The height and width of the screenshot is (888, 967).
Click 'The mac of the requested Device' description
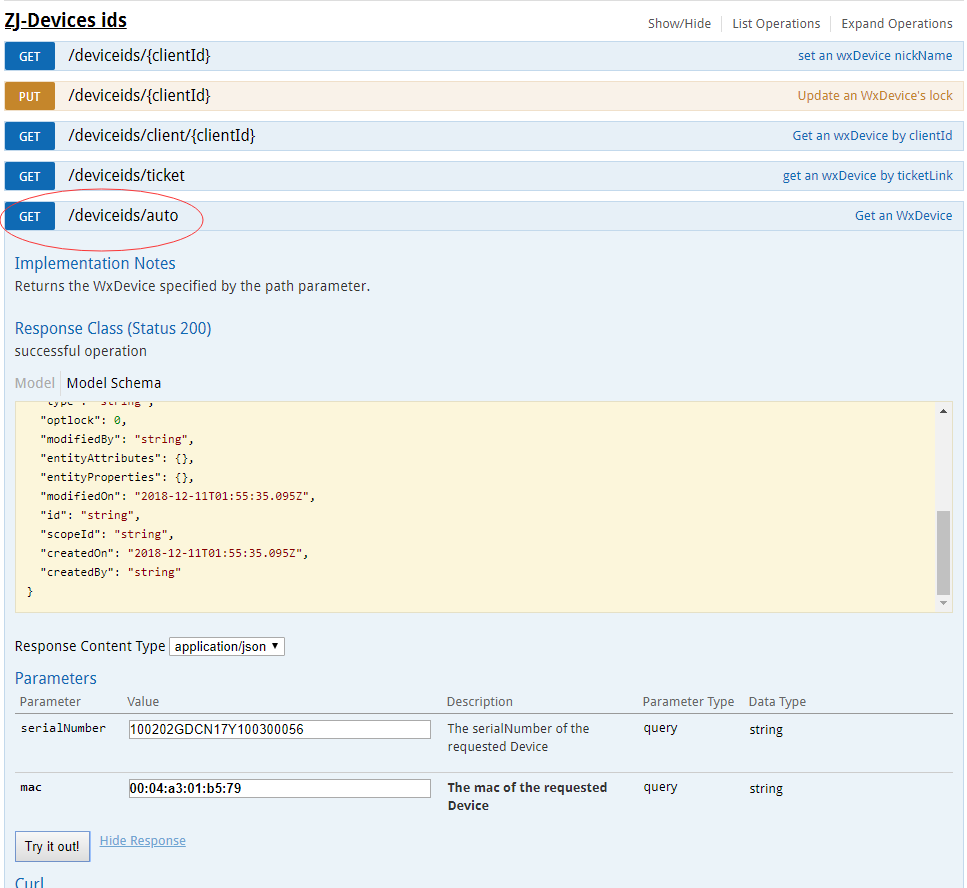tap(527, 797)
